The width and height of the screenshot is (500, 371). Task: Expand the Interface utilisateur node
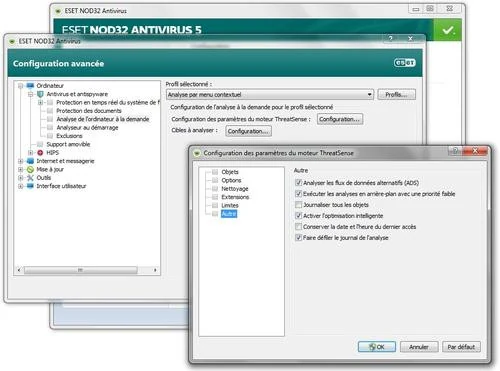coord(21,186)
